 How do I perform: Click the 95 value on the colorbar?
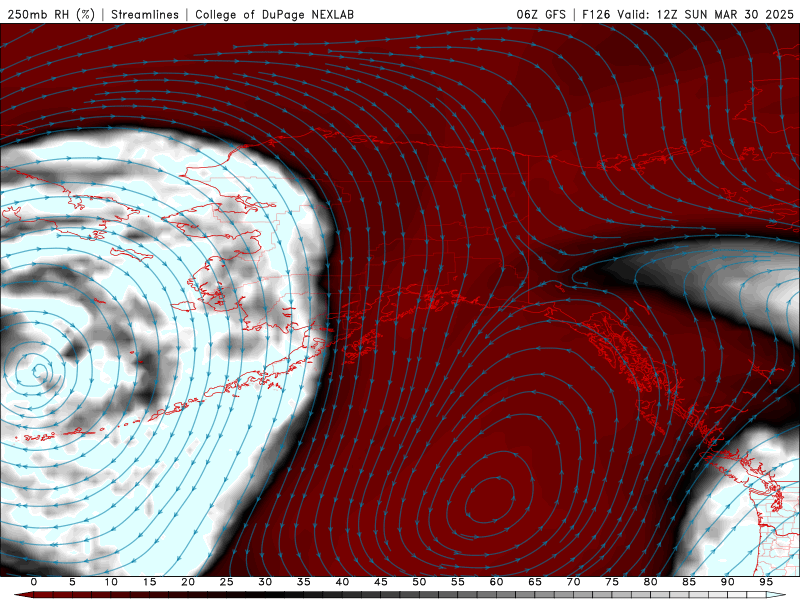(x=766, y=582)
